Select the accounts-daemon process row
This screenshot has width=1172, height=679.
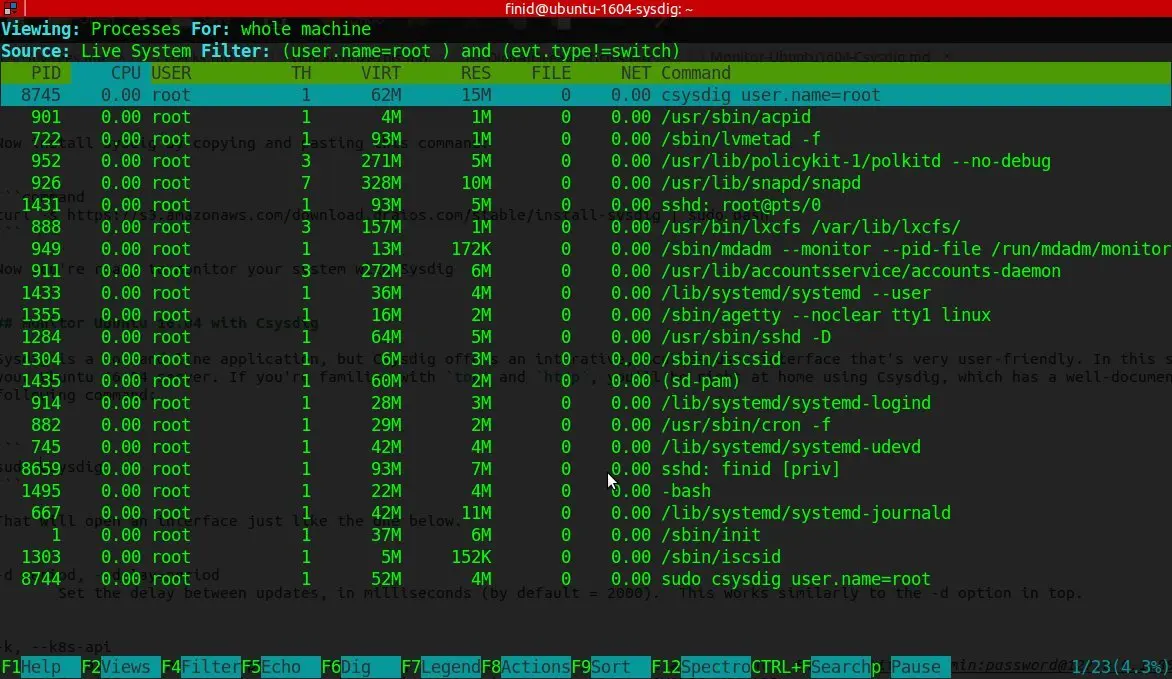tap(586, 271)
